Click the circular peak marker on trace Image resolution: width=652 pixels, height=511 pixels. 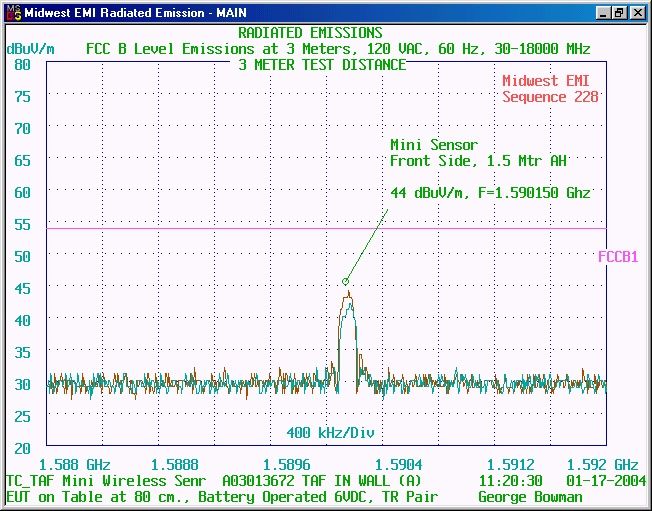click(x=345, y=281)
